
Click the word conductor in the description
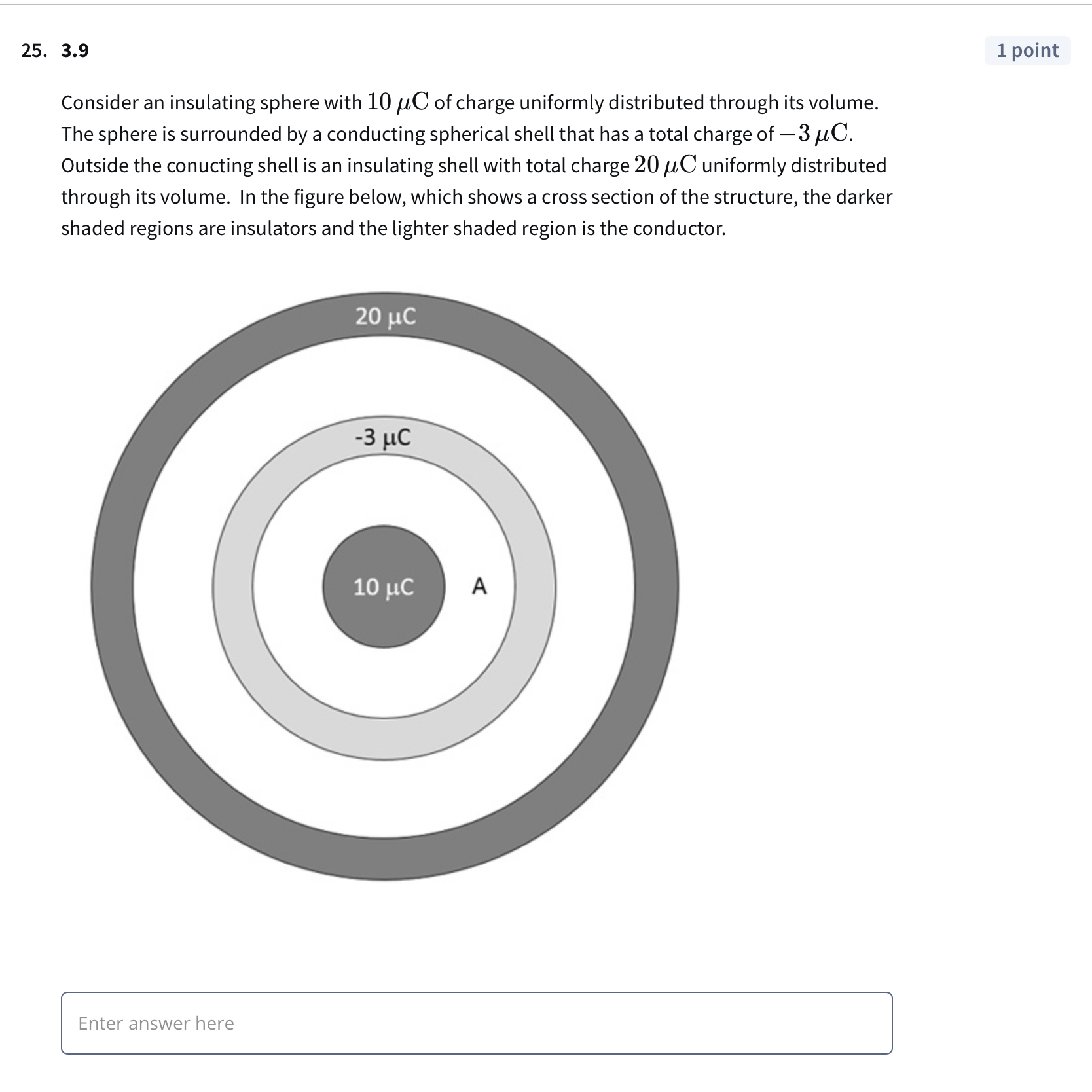coord(678,228)
